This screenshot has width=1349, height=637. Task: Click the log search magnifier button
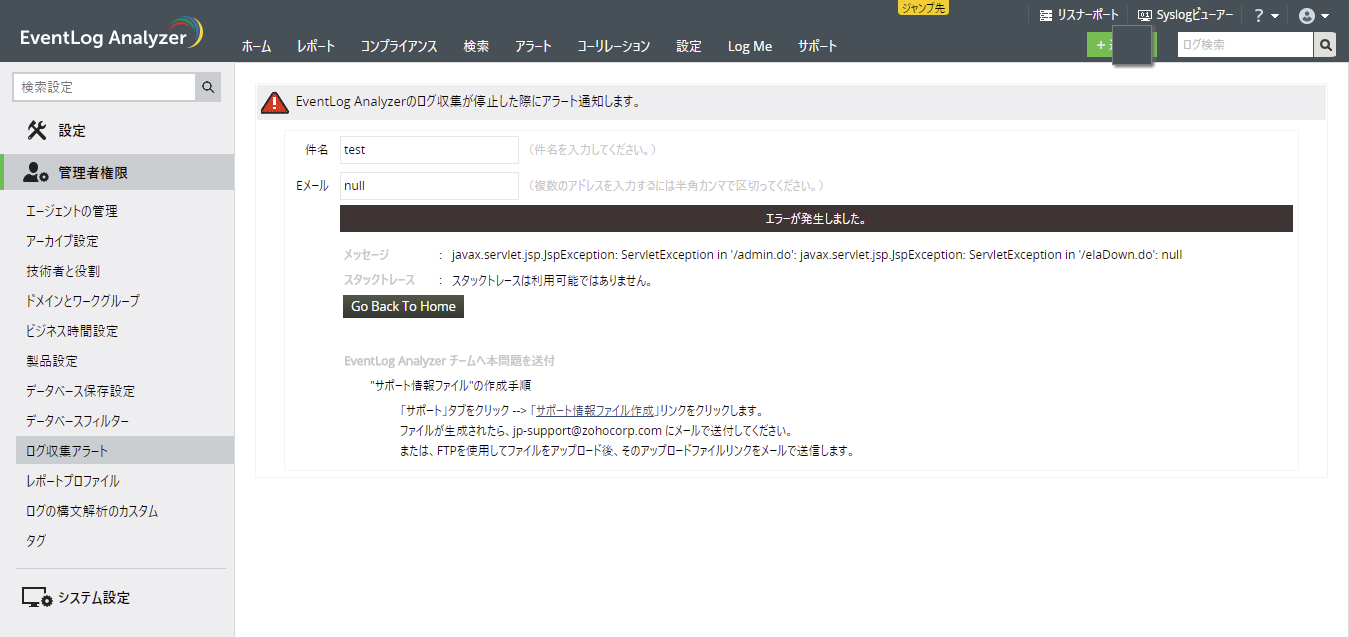(x=1325, y=45)
